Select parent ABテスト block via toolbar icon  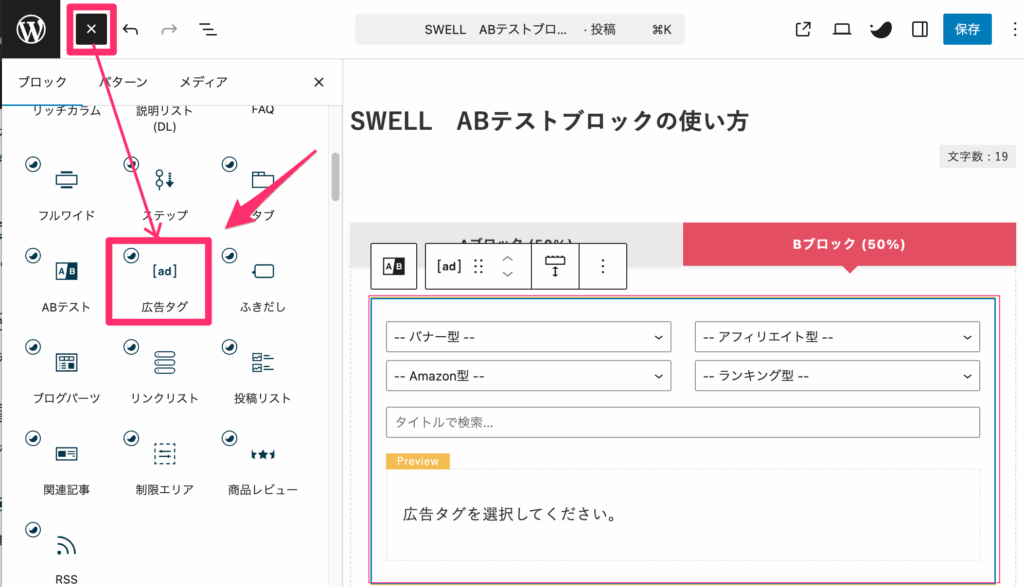click(x=393, y=265)
